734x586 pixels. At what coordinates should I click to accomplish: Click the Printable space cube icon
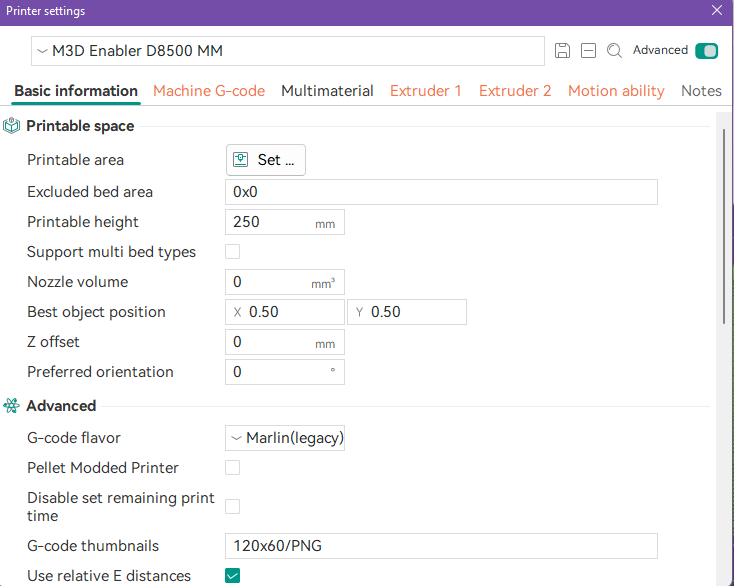(12, 126)
